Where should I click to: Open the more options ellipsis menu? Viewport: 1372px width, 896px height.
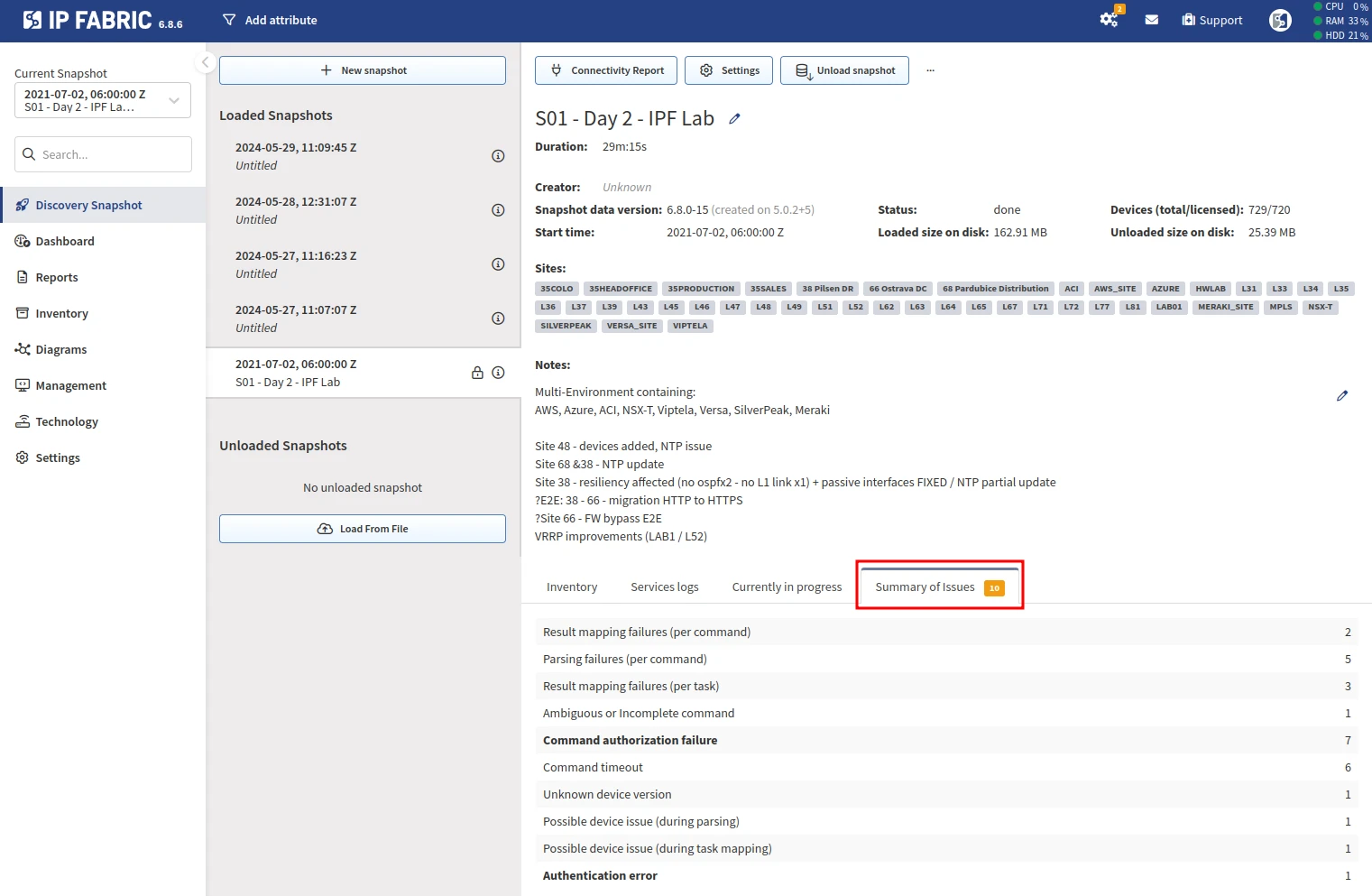[930, 70]
